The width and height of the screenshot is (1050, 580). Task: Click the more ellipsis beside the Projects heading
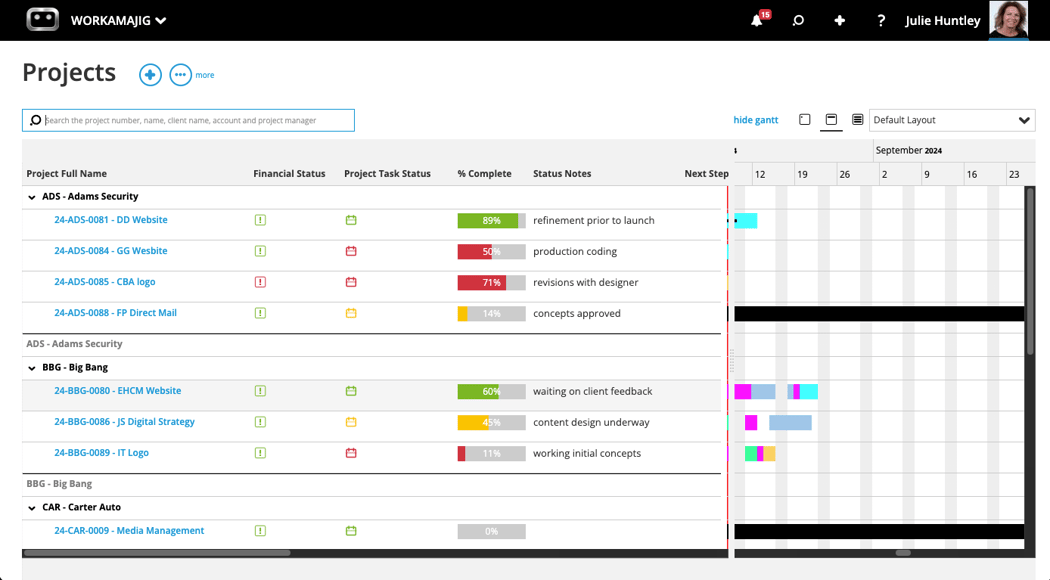pos(180,74)
